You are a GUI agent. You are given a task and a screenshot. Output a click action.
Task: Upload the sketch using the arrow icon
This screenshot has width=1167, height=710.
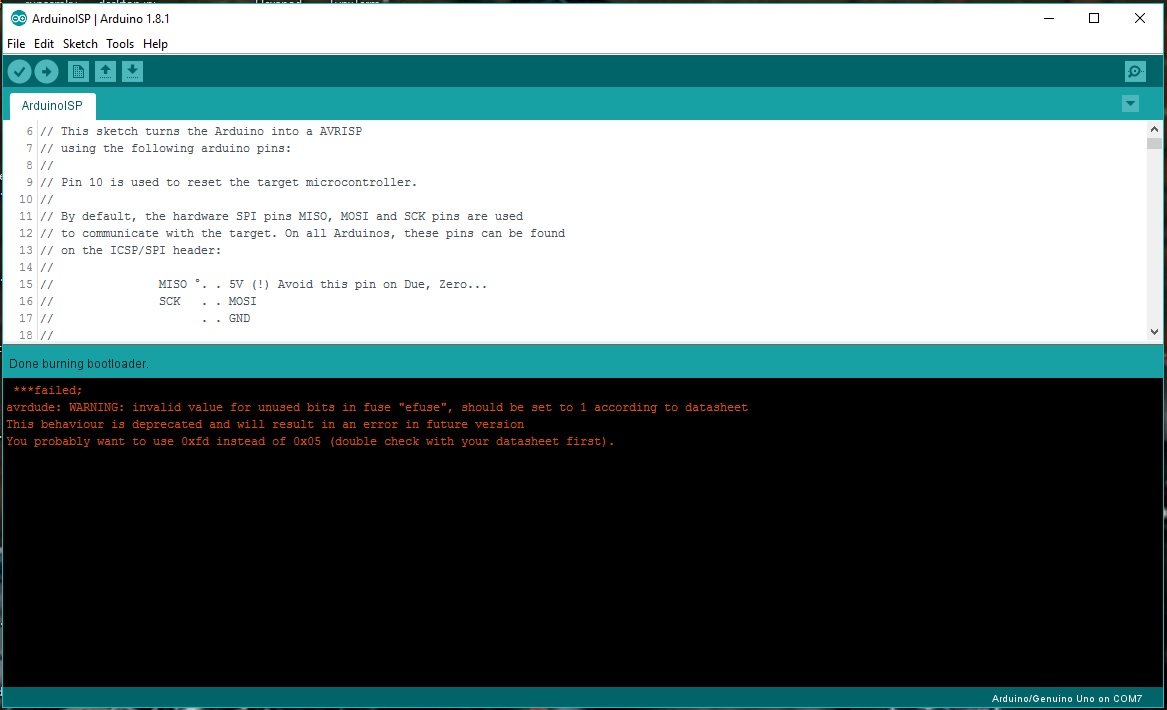[x=46, y=71]
